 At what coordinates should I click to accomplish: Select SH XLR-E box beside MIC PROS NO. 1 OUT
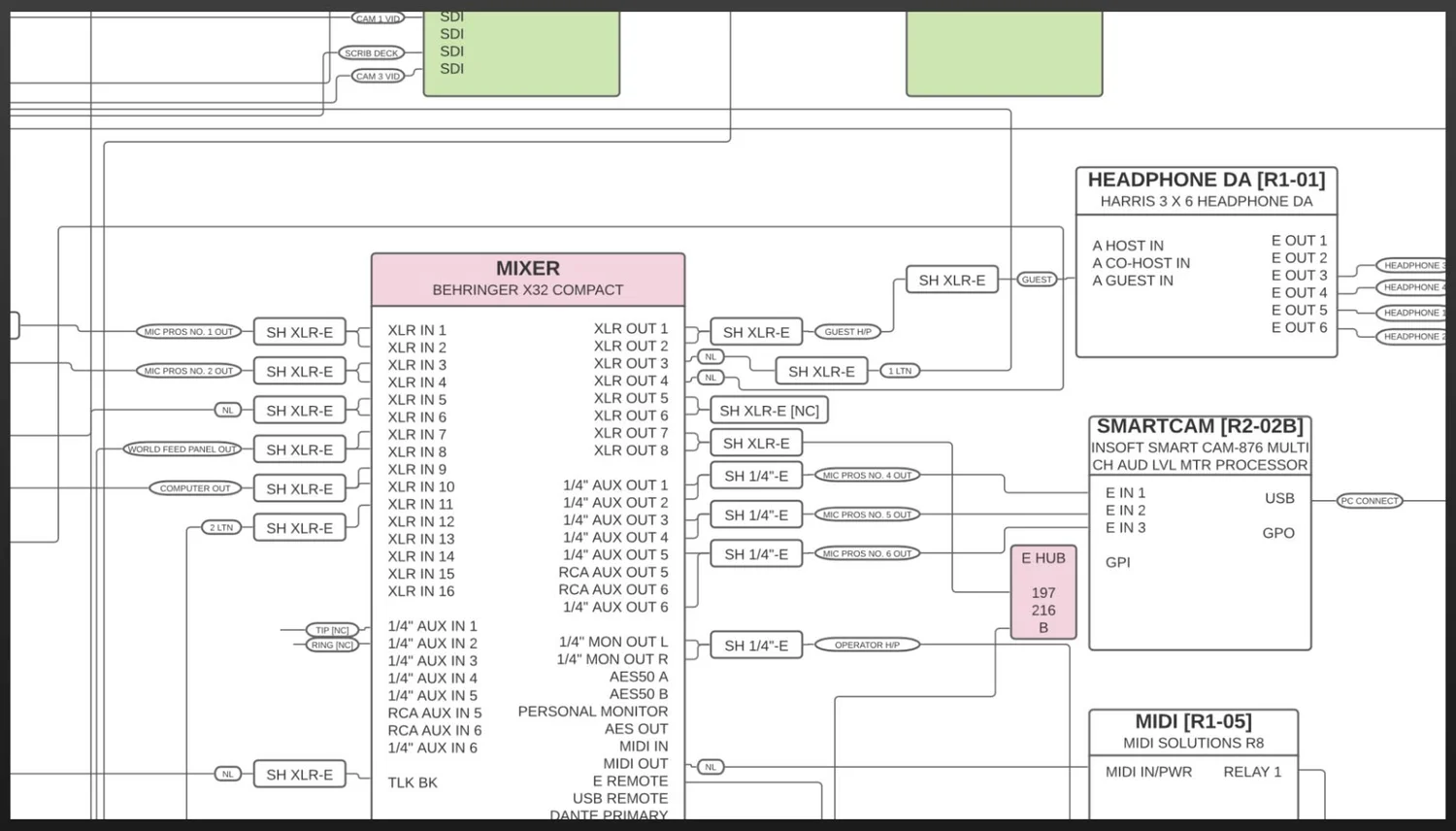click(299, 332)
